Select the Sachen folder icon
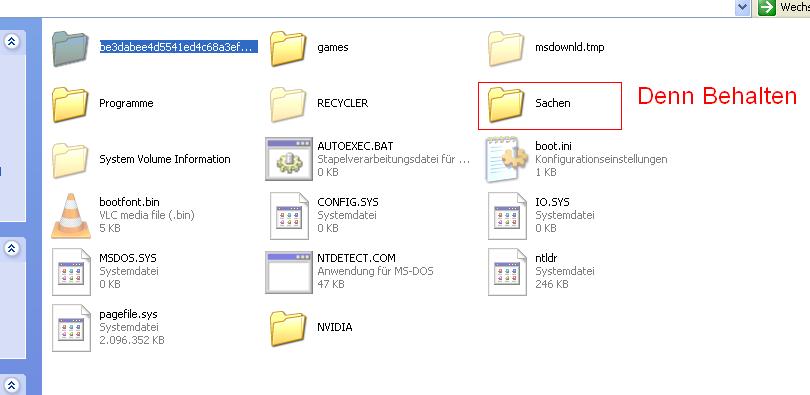This screenshot has height=395, width=810. coord(506,104)
